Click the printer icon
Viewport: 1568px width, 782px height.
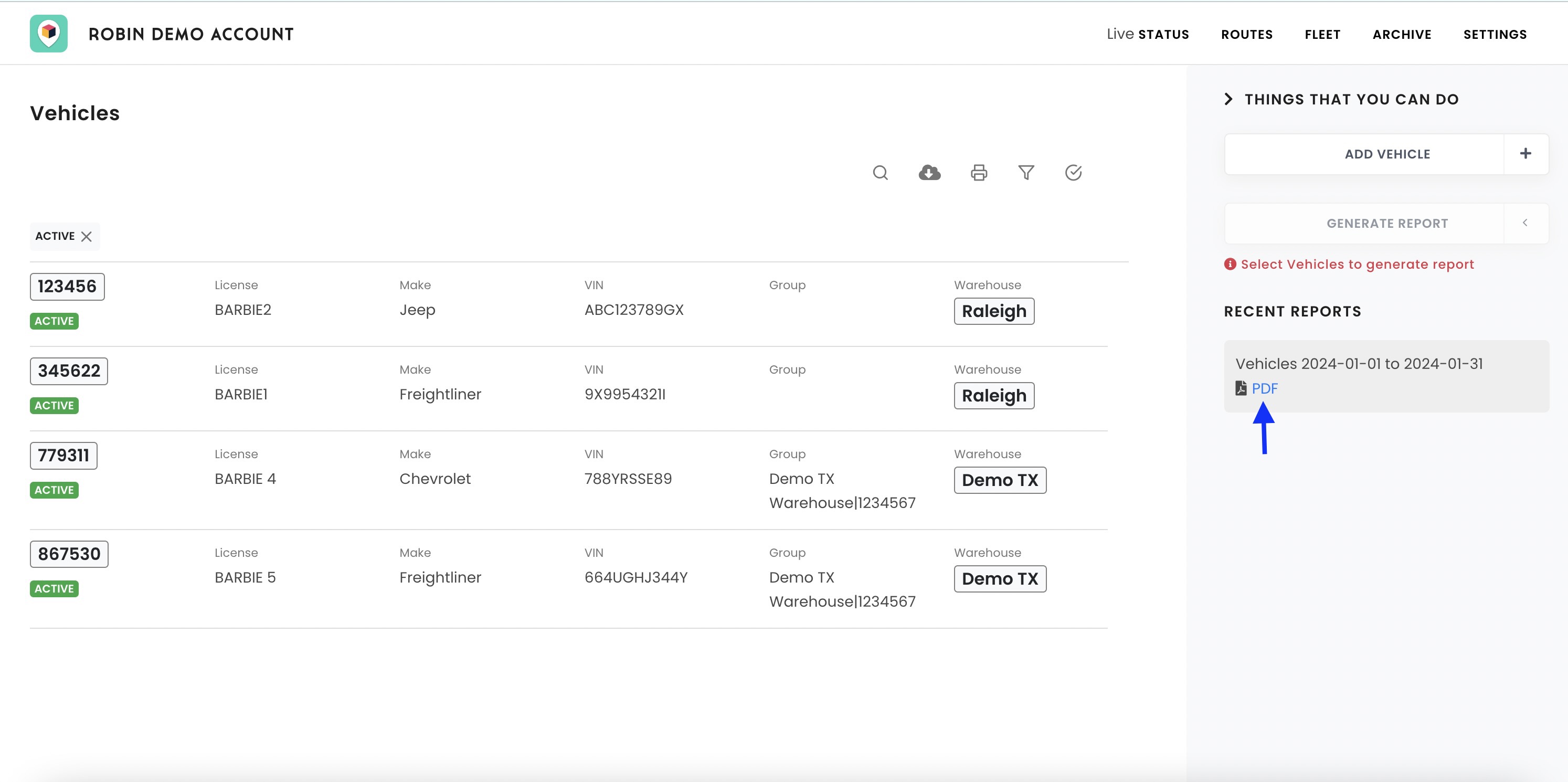click(978, 173)
